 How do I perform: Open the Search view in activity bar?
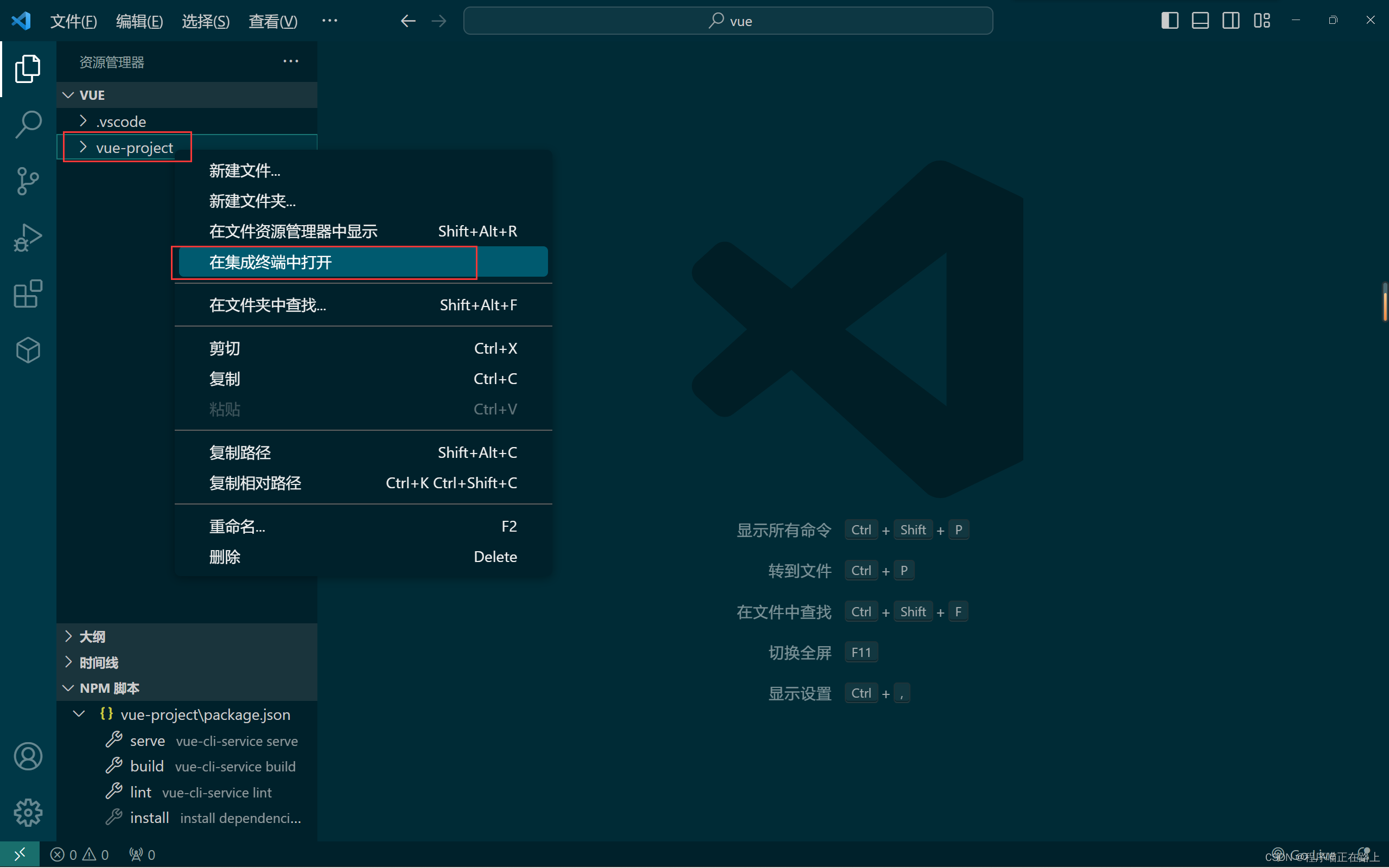pyautogui.click(x=28, y=125)
